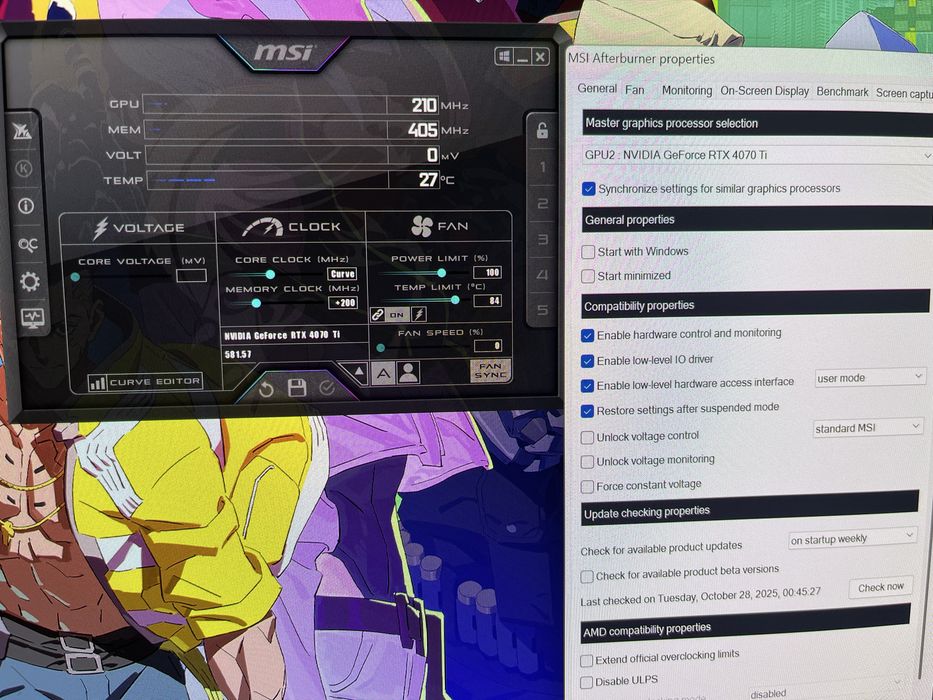Click the apply checkmark icon

[327, 388]
